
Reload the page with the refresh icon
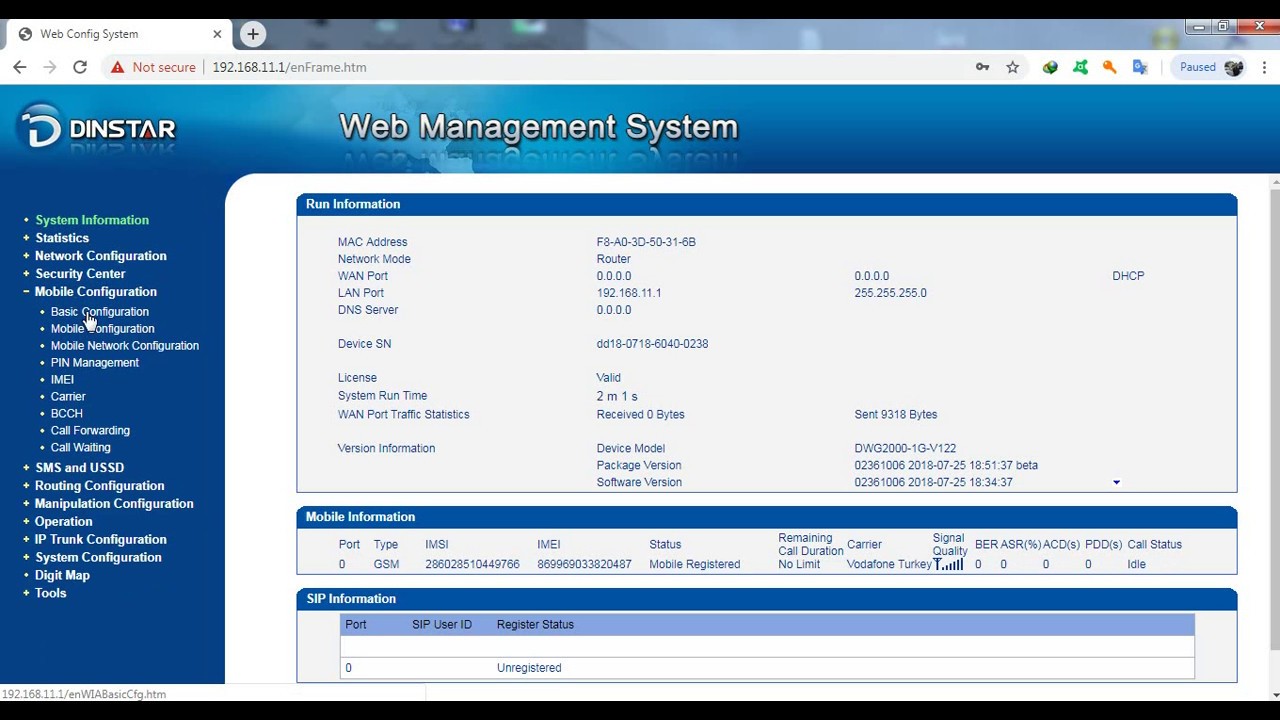coord(80,67)
